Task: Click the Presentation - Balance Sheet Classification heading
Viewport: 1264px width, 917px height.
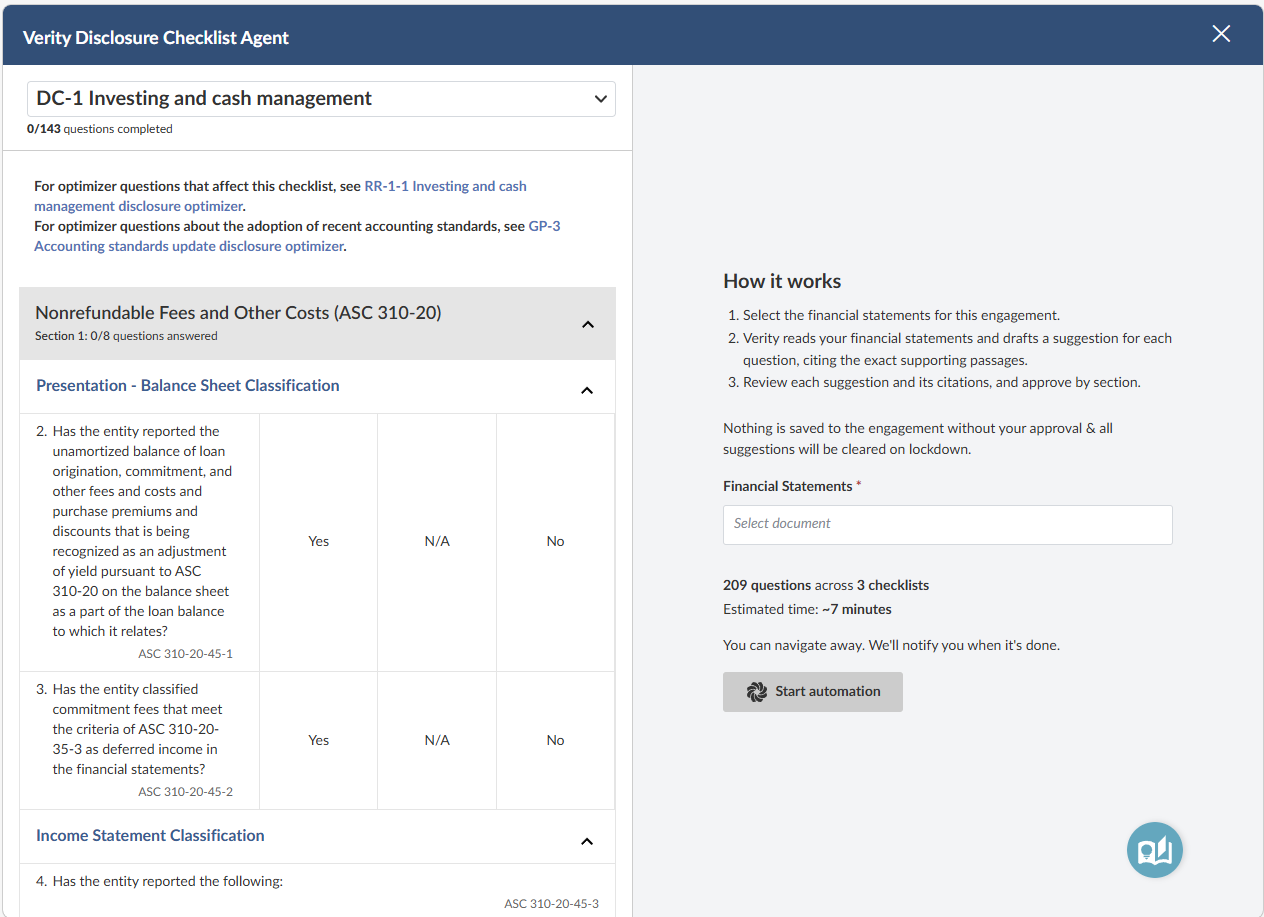Action: [188, 386]
